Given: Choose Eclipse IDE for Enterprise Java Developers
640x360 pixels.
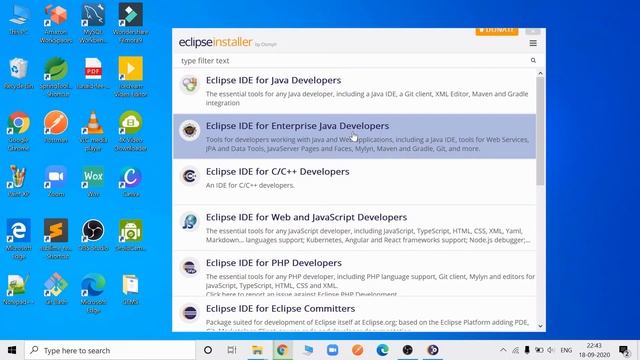Looking at the screenshot, I should point(354,136).
